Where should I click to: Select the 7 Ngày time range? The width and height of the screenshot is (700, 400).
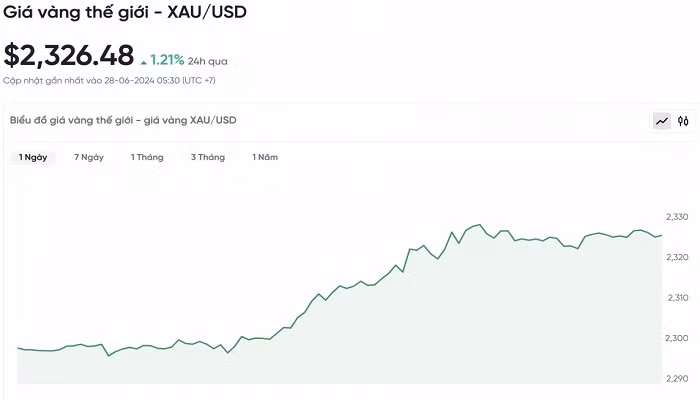(x=89, y=157)
